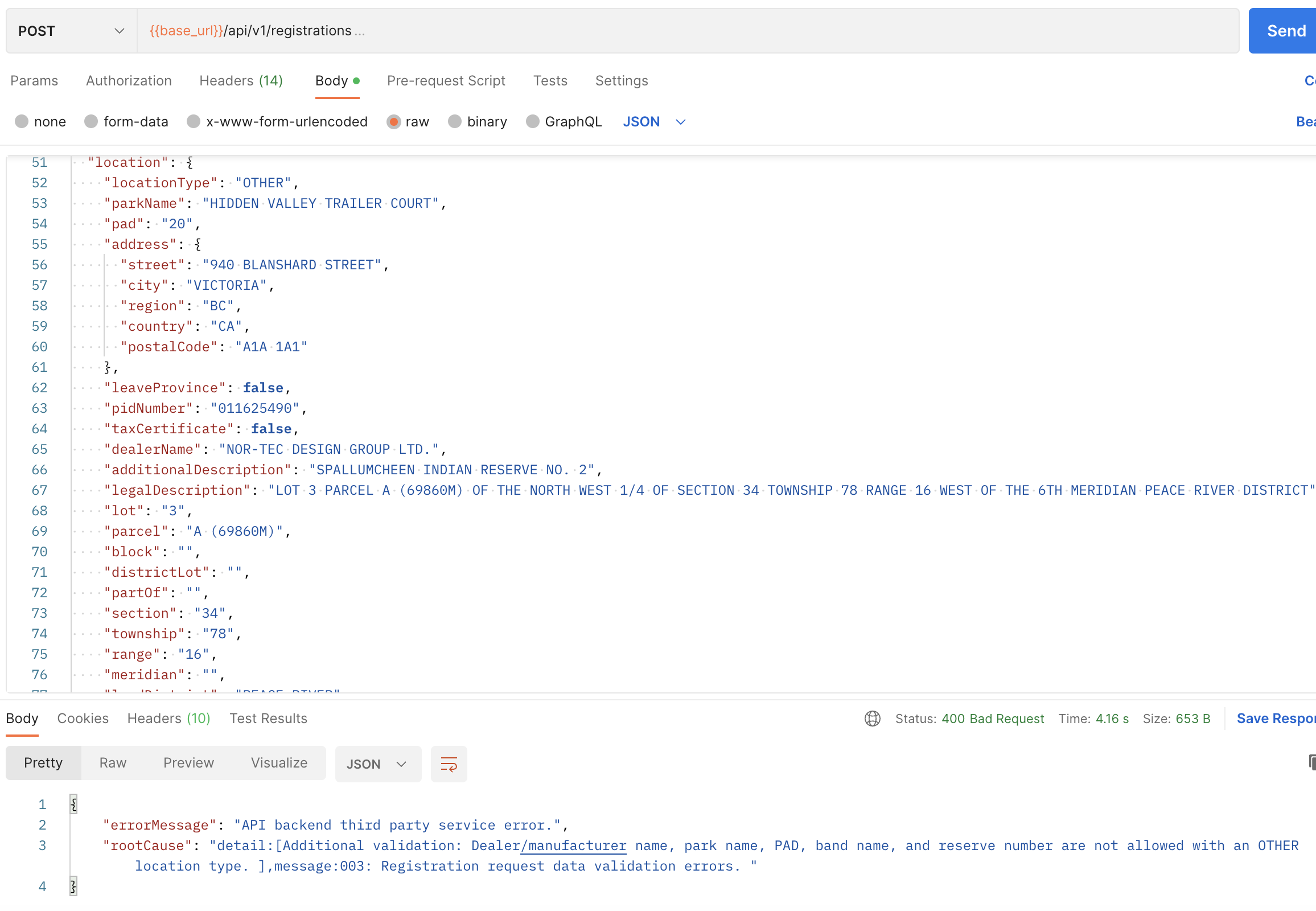
Task: Click the "section": "34" line
Action: tap(169, 613)
